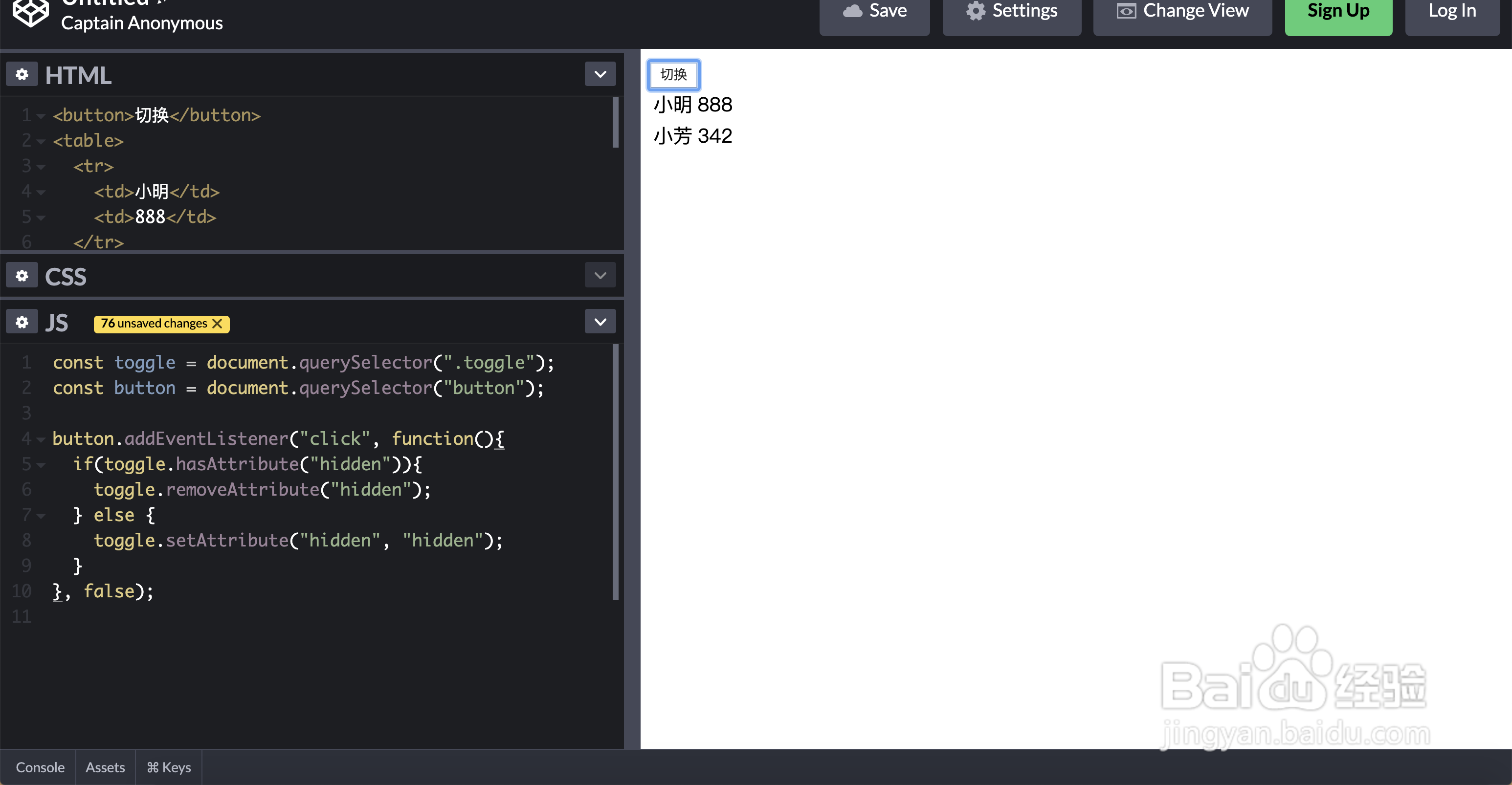Open the Console tab
Image resolution: width=1512 pixels, height=785 pixels.
pos(40,767)
